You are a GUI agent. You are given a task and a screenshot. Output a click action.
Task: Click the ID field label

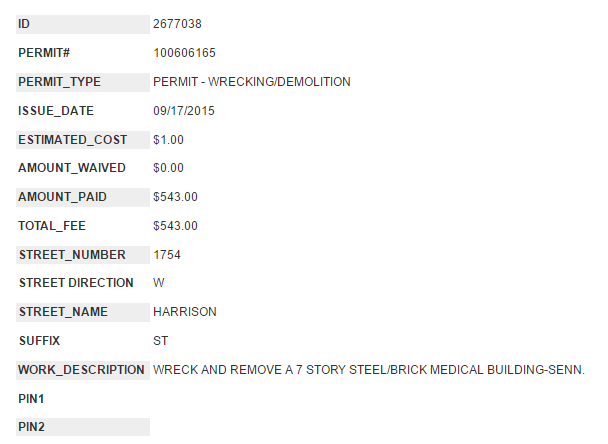[x=24, y=23]
